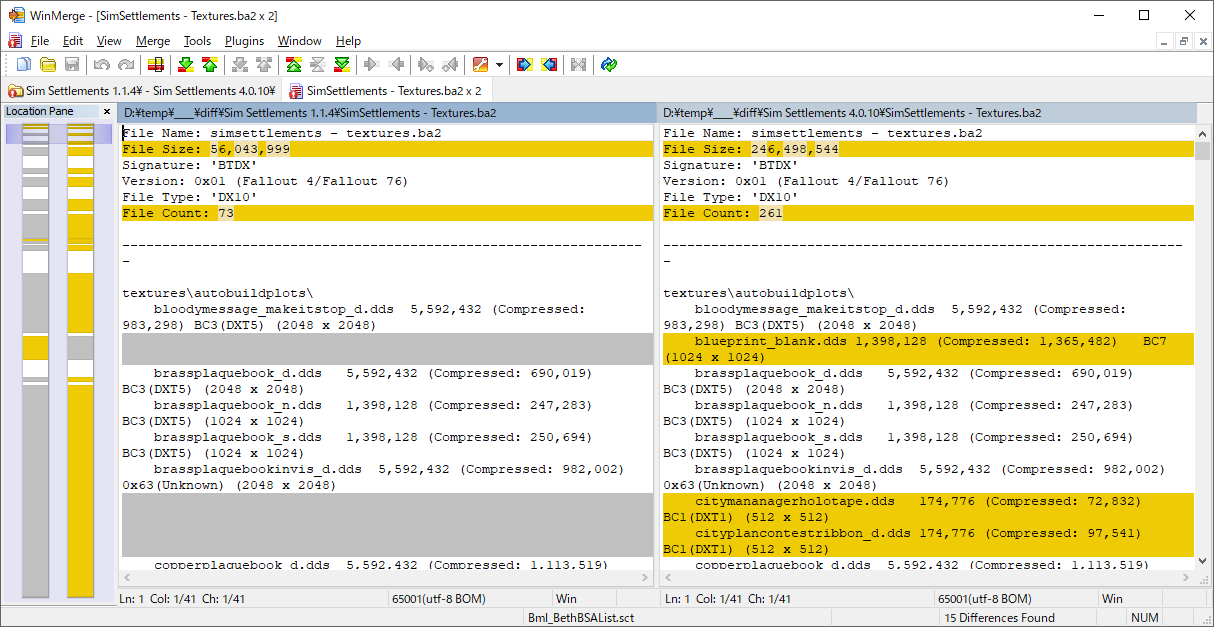
Task: Expand the dropdown arrow beside the wrench icon
Action: pyautogui.click(x=499, y=65)
